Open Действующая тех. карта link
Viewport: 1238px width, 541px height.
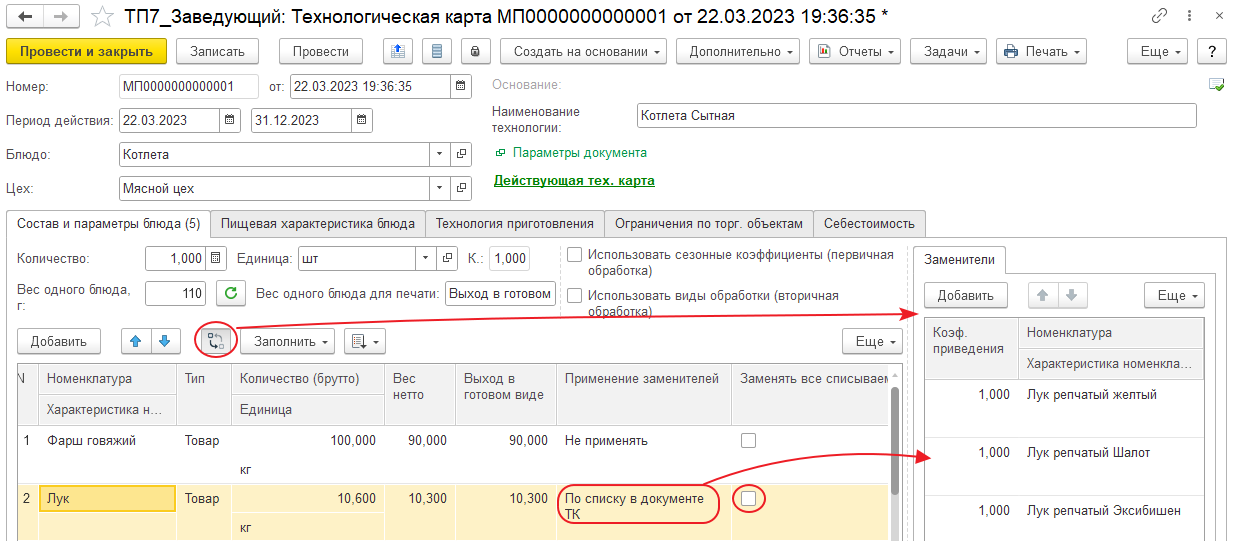point(574,181)
